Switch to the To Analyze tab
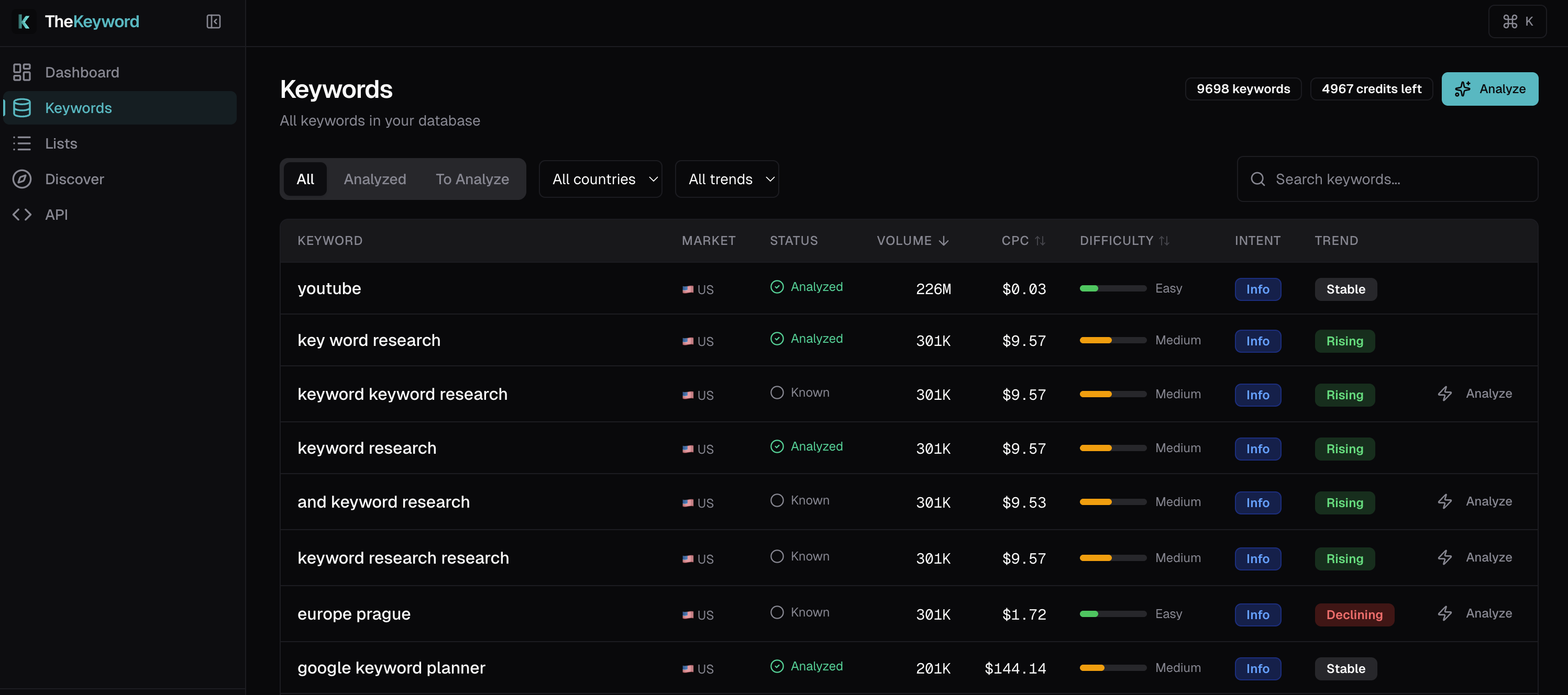 [472, 179]
